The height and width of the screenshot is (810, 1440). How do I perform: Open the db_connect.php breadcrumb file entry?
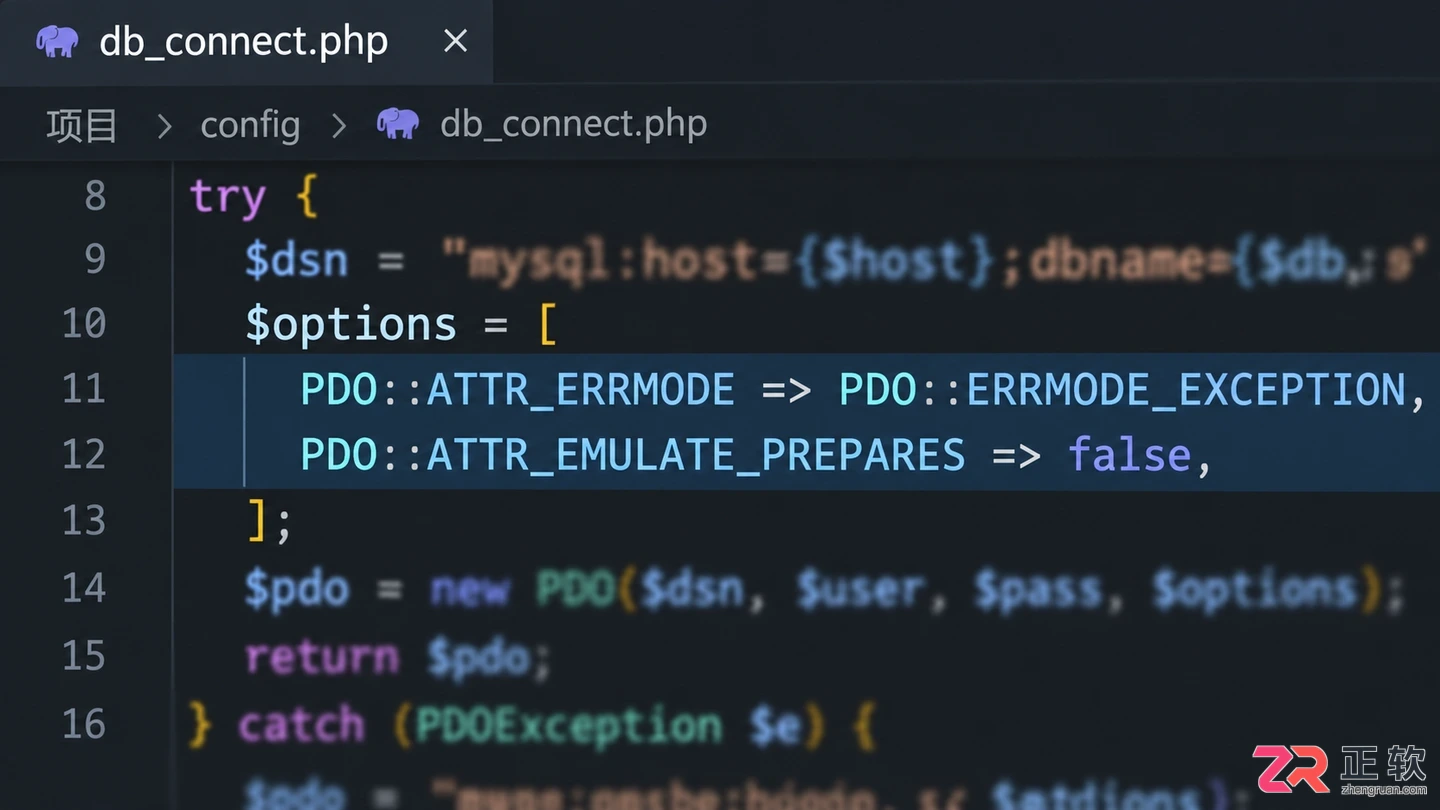click(573, 124)
